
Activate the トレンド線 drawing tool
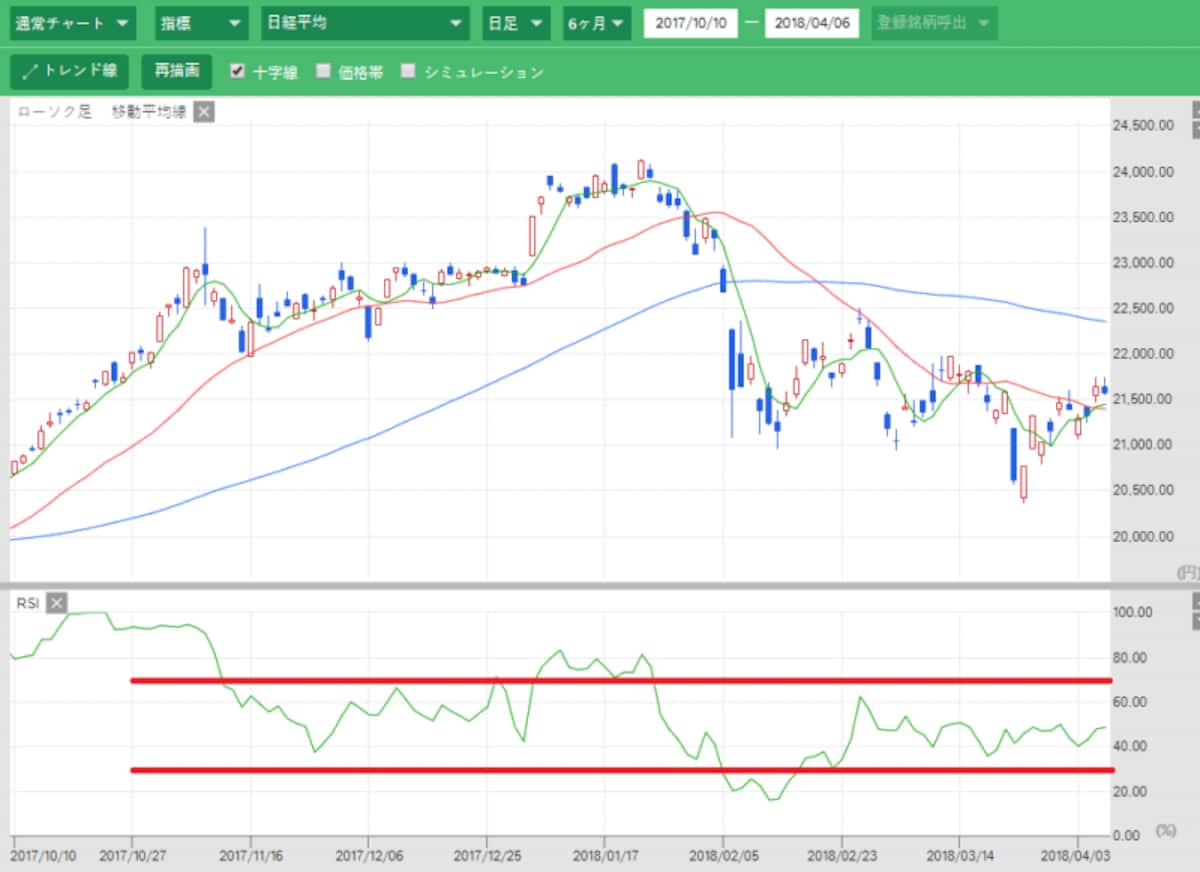(70, 71)
